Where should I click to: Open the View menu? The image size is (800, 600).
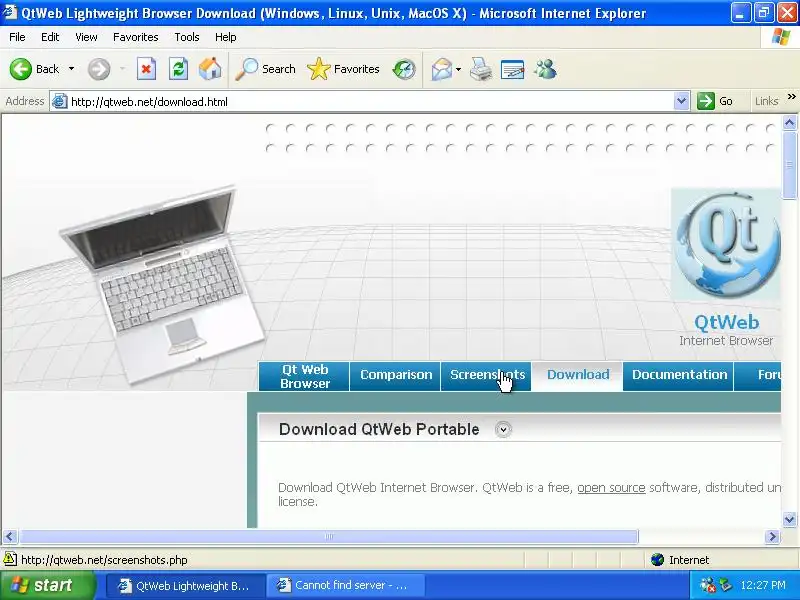(x=86, y=37)
